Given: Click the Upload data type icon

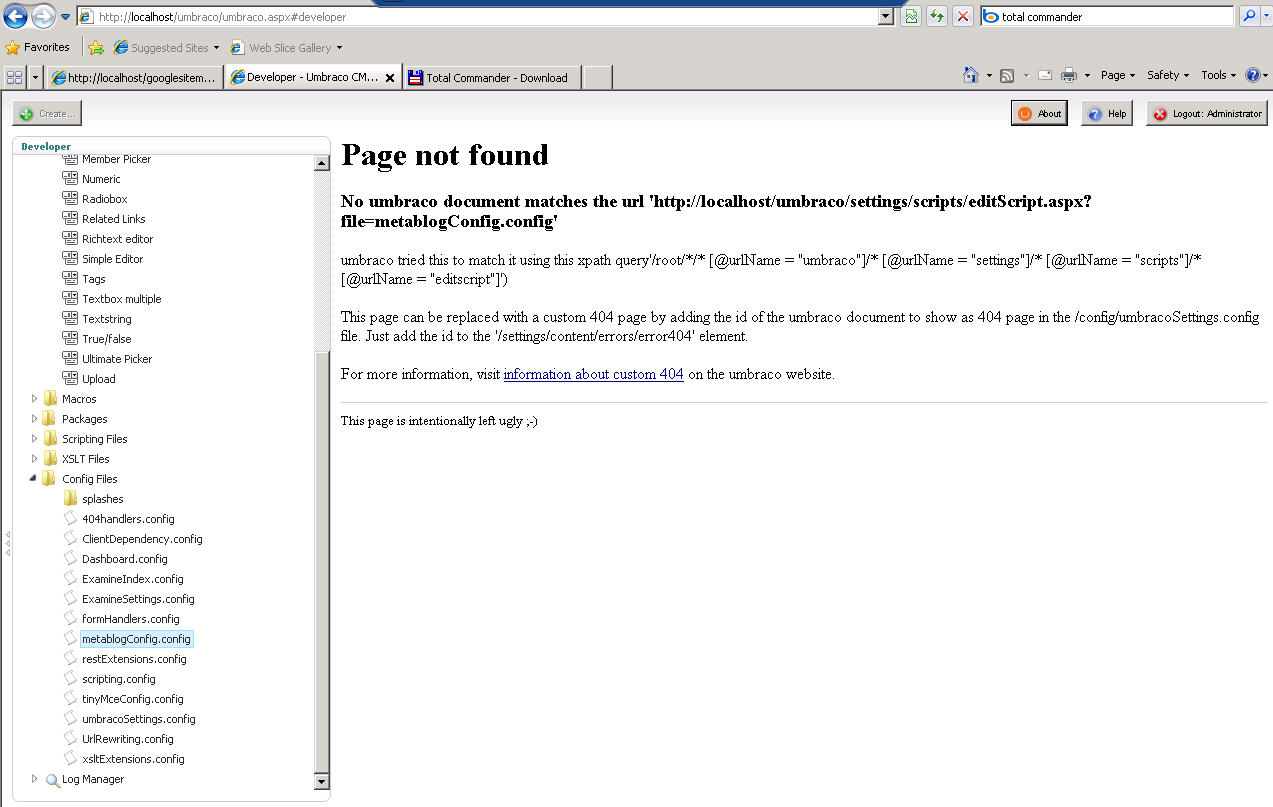Looking at the screenshot, I should (x=70, y=379).
